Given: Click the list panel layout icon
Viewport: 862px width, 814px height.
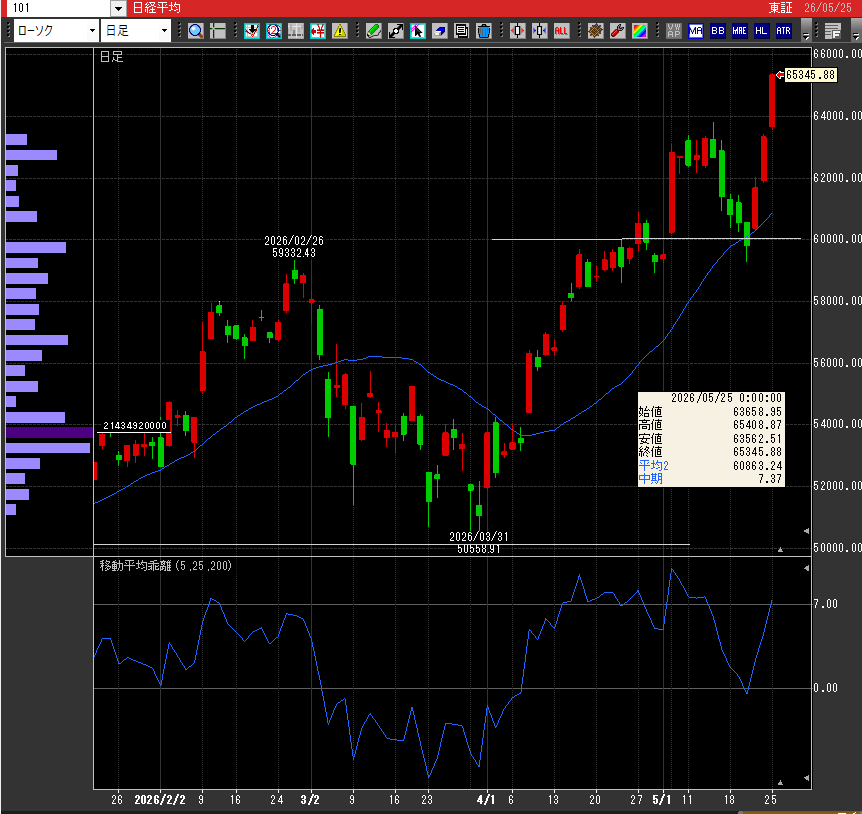Looking at the screenshot, I should (833, 31).
